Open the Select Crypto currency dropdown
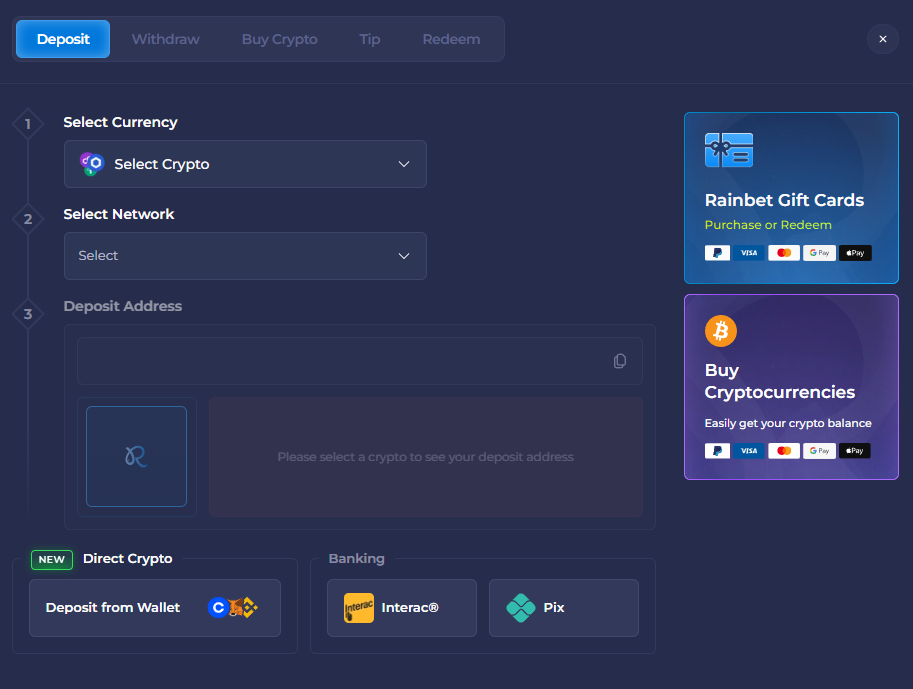913x689 pixels. (x=245, y=164)
